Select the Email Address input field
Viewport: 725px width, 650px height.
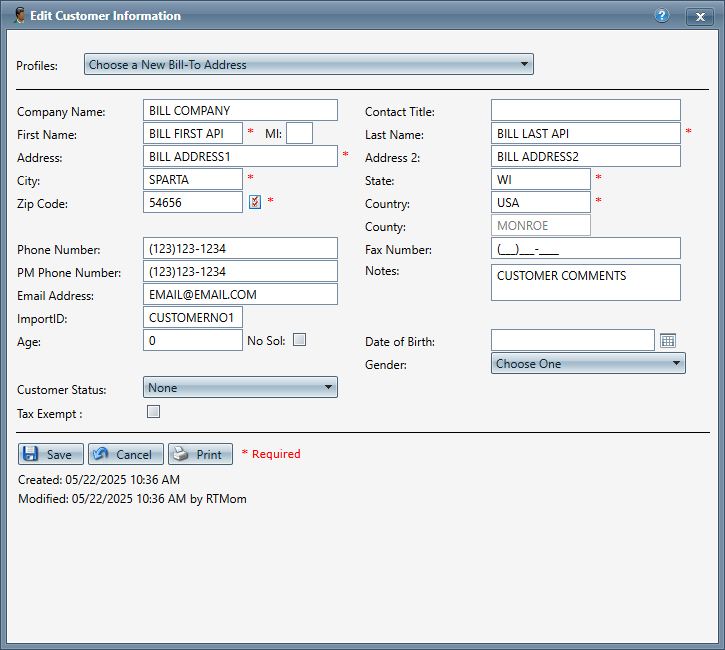coord(240,295)
